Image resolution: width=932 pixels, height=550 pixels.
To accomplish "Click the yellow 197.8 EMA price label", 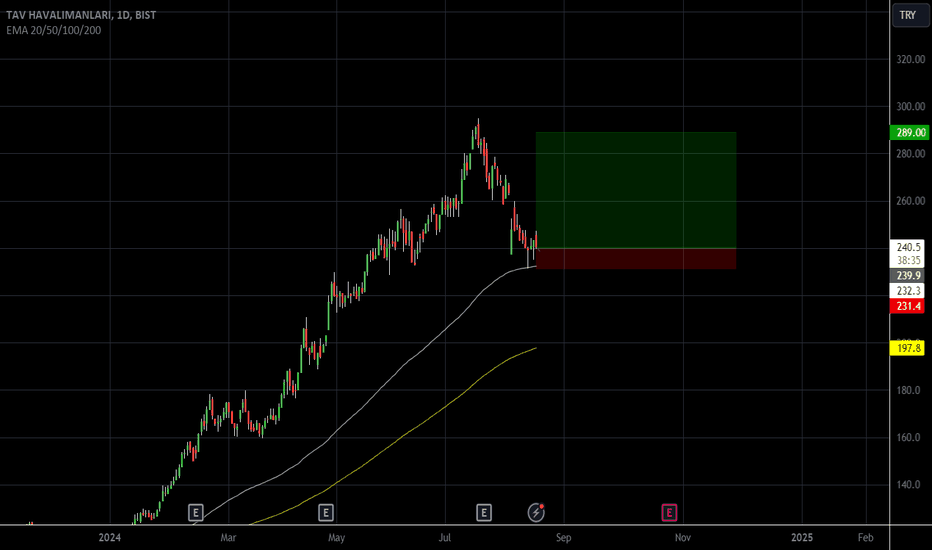I will [x=908, y=348].
